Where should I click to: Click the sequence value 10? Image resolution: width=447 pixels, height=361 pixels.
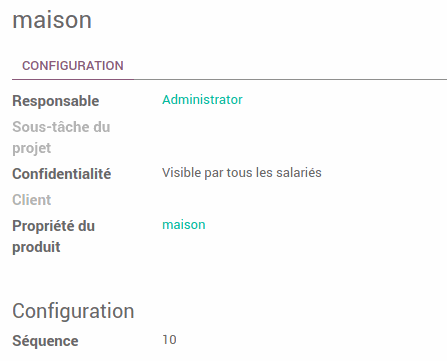pyautogui.click(x=169, y=340)
